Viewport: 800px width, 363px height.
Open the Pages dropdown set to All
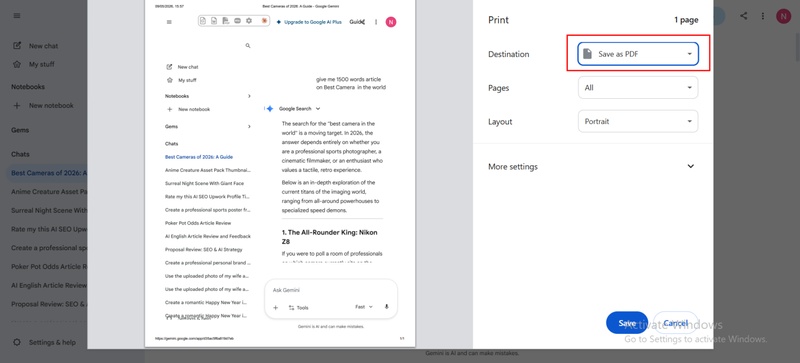pos(638,88)
